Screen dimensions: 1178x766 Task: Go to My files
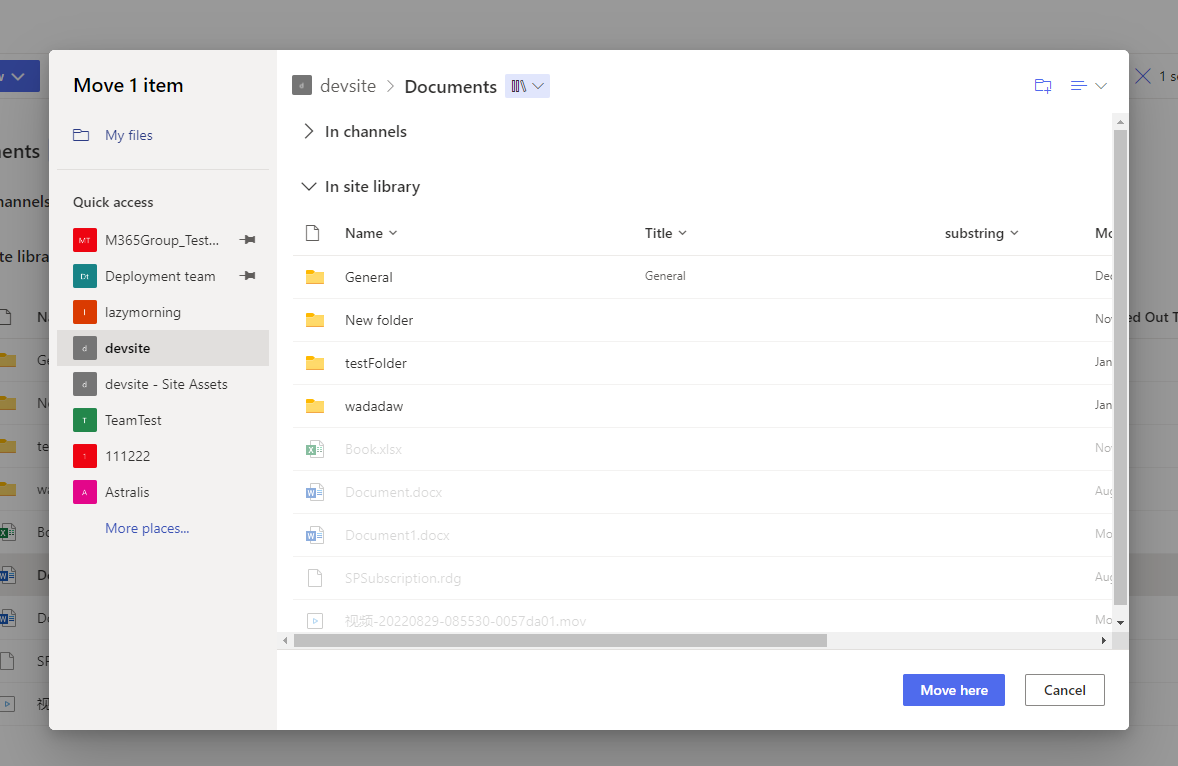[x=128, y=134]
